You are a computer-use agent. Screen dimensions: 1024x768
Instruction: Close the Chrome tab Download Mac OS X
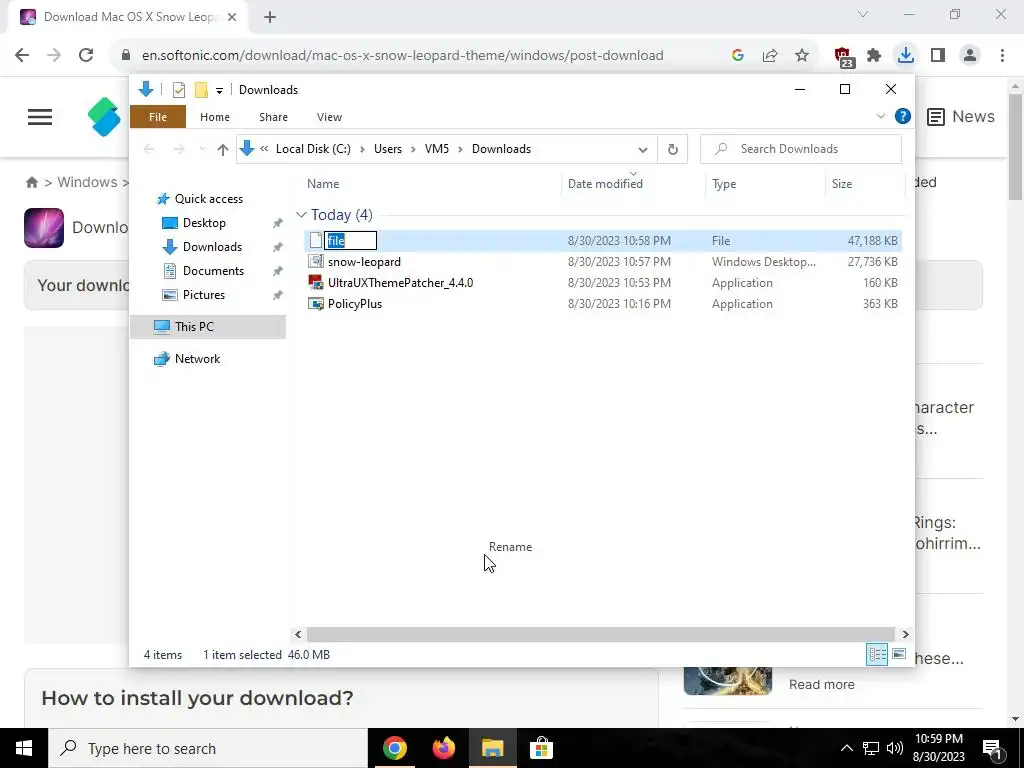pyautogui.click(x=232, y=17)
